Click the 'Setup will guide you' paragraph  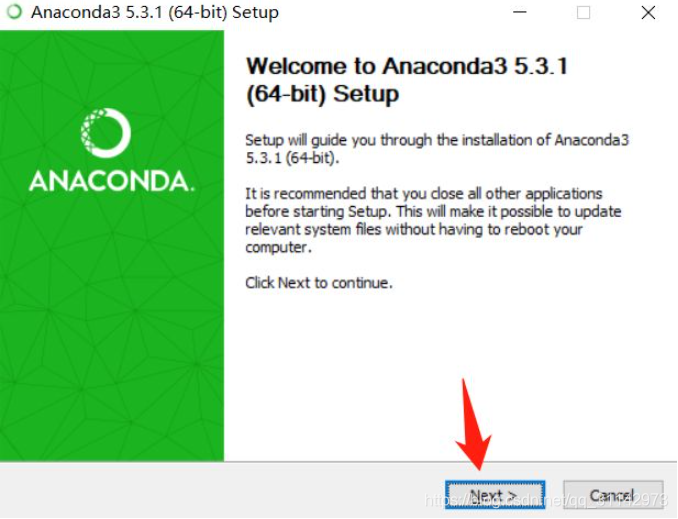point(437,149)
